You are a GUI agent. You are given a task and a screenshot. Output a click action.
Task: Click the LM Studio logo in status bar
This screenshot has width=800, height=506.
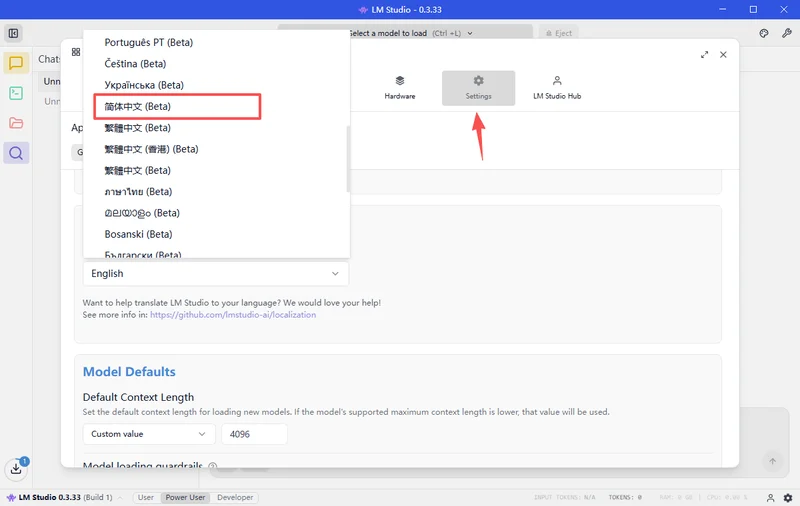11,497
